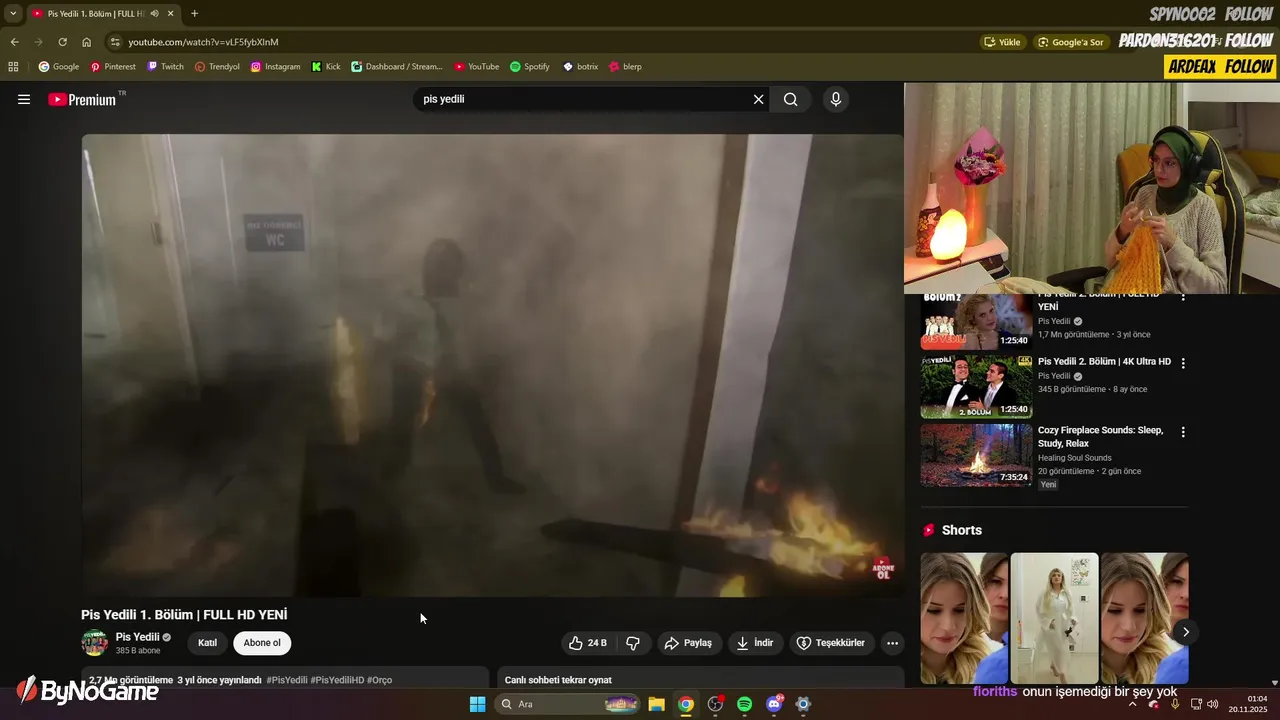The height and width of the screenshot is (720, 1280).
Task: Open the Trendyol bookmark
Action: [x=217, y=67]
